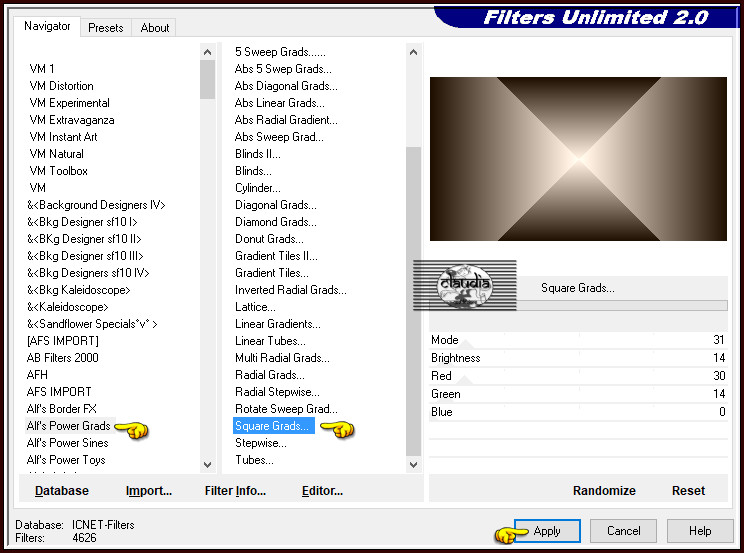
Task: Select 5 Sweep Grads...... filter
Action: click(280, 52)
